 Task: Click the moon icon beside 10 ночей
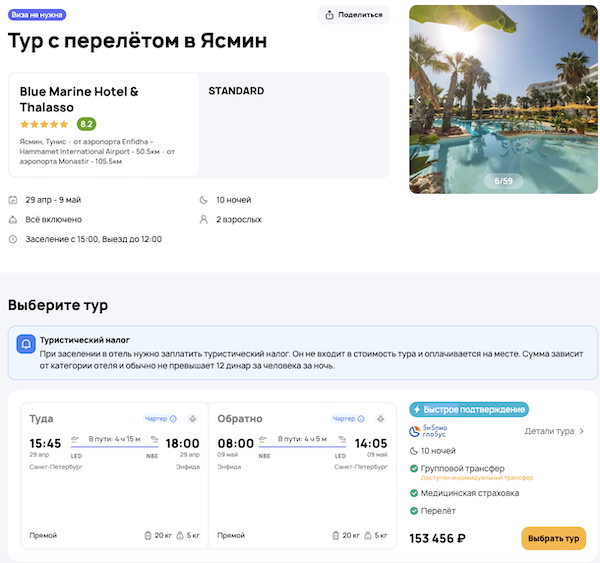click(x=204, y=199)
